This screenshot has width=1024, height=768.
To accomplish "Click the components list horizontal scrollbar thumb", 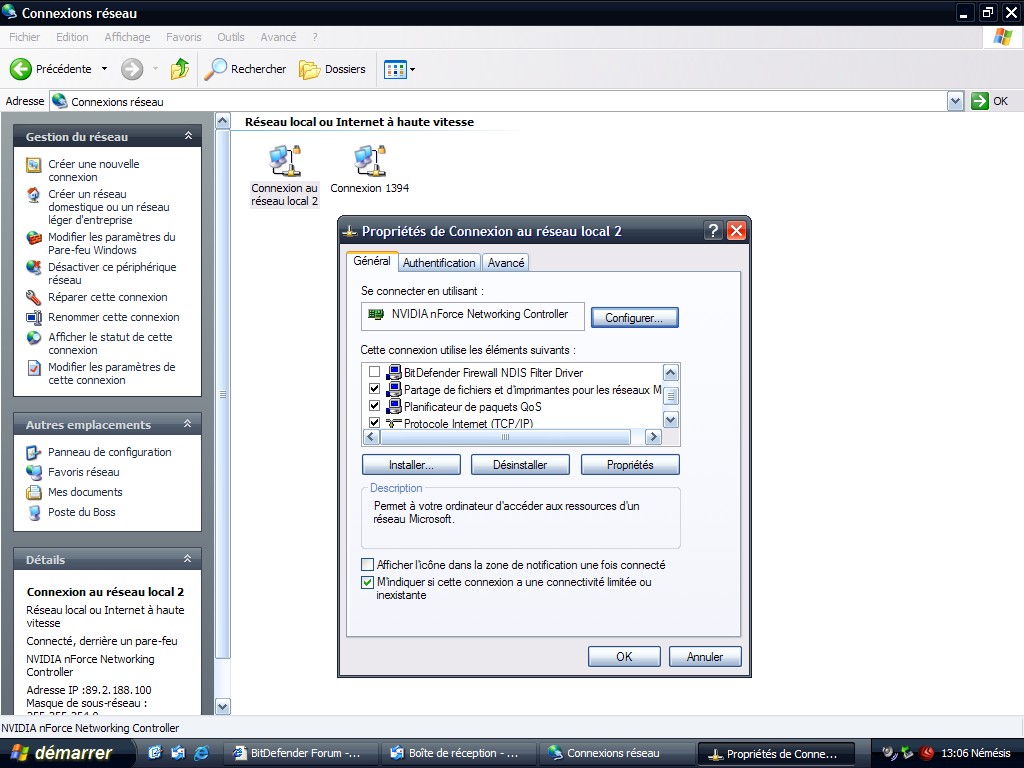I will [x=505, y=437].
